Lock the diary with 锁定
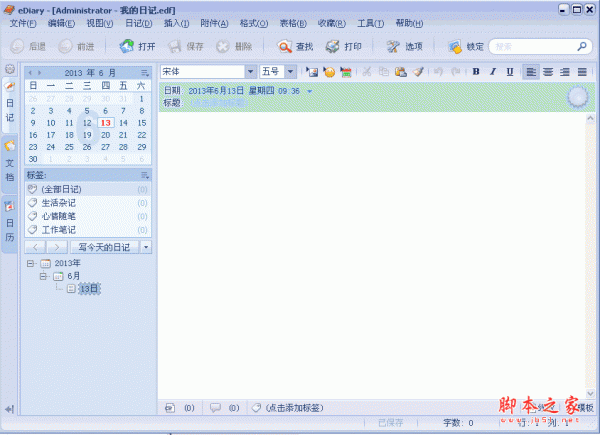 (x=466, y=47)
